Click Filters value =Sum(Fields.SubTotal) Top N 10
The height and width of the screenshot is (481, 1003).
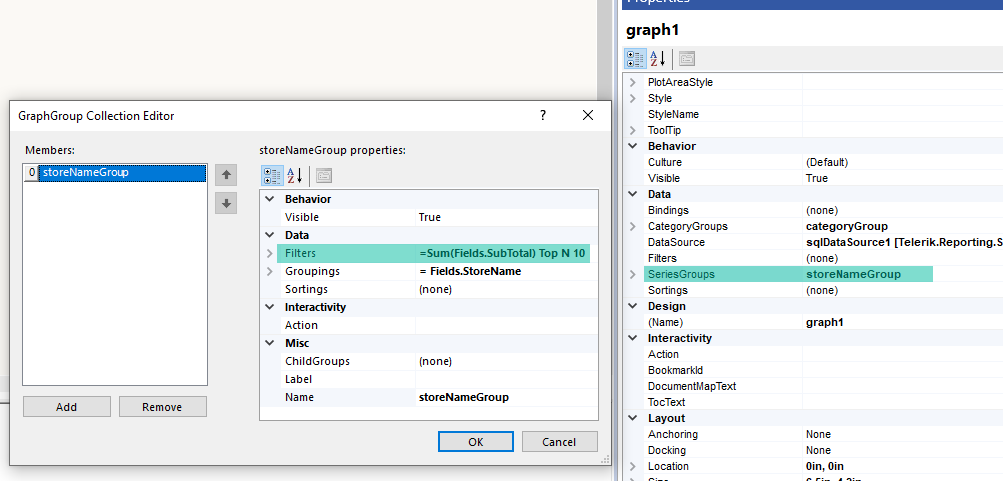pyautogui.click(x=502, y=253)
